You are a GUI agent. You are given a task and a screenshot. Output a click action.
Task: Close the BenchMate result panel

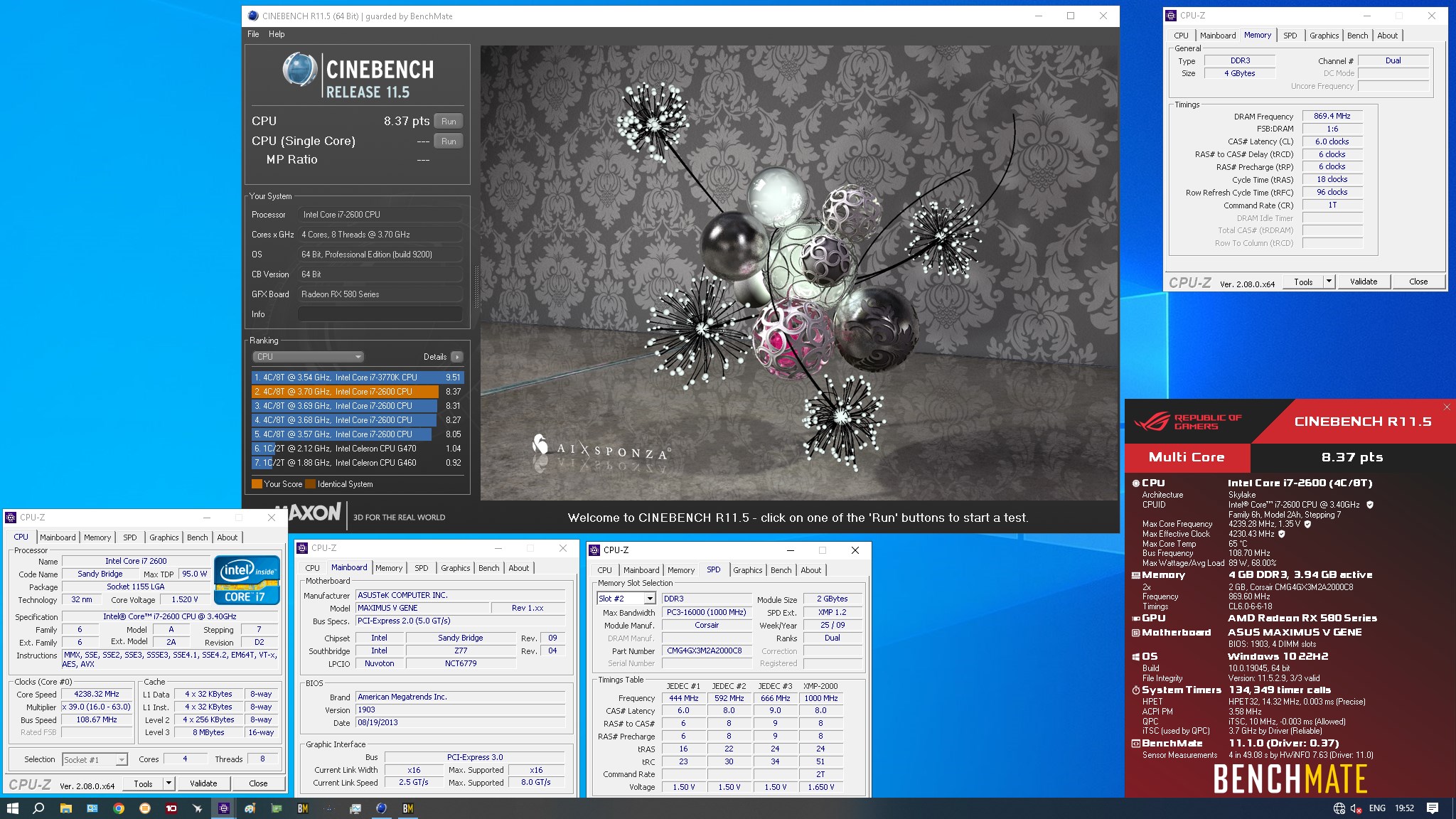(x=1447, y=407)
